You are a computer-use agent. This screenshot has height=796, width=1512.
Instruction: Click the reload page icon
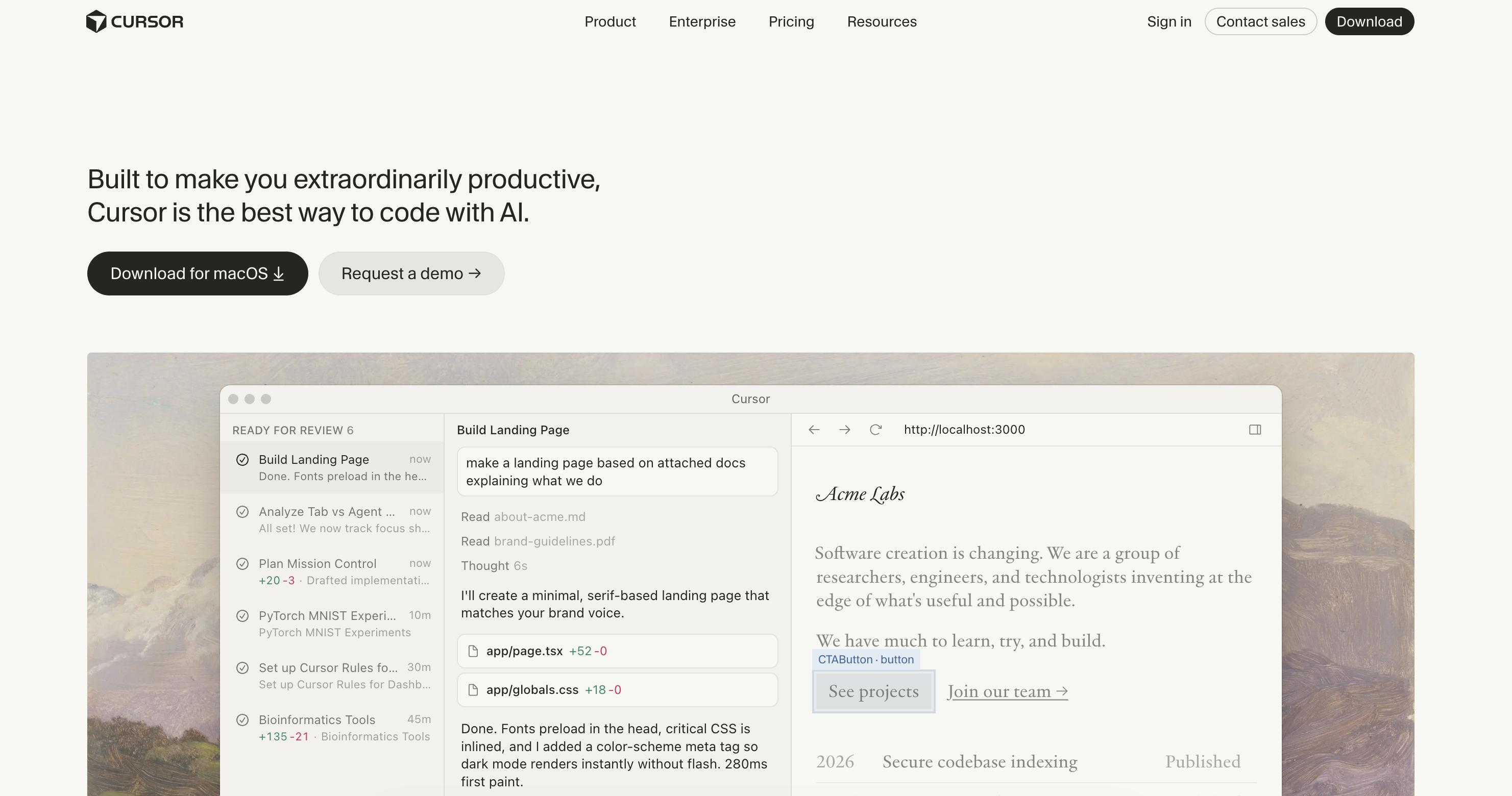(x=875, y=430)
